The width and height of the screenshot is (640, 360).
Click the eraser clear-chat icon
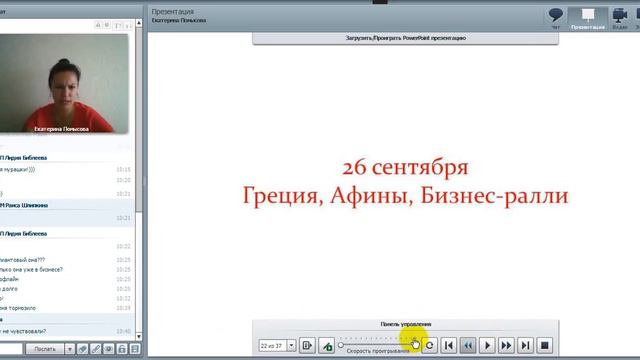pyautogui.click(x=82, y=349)
